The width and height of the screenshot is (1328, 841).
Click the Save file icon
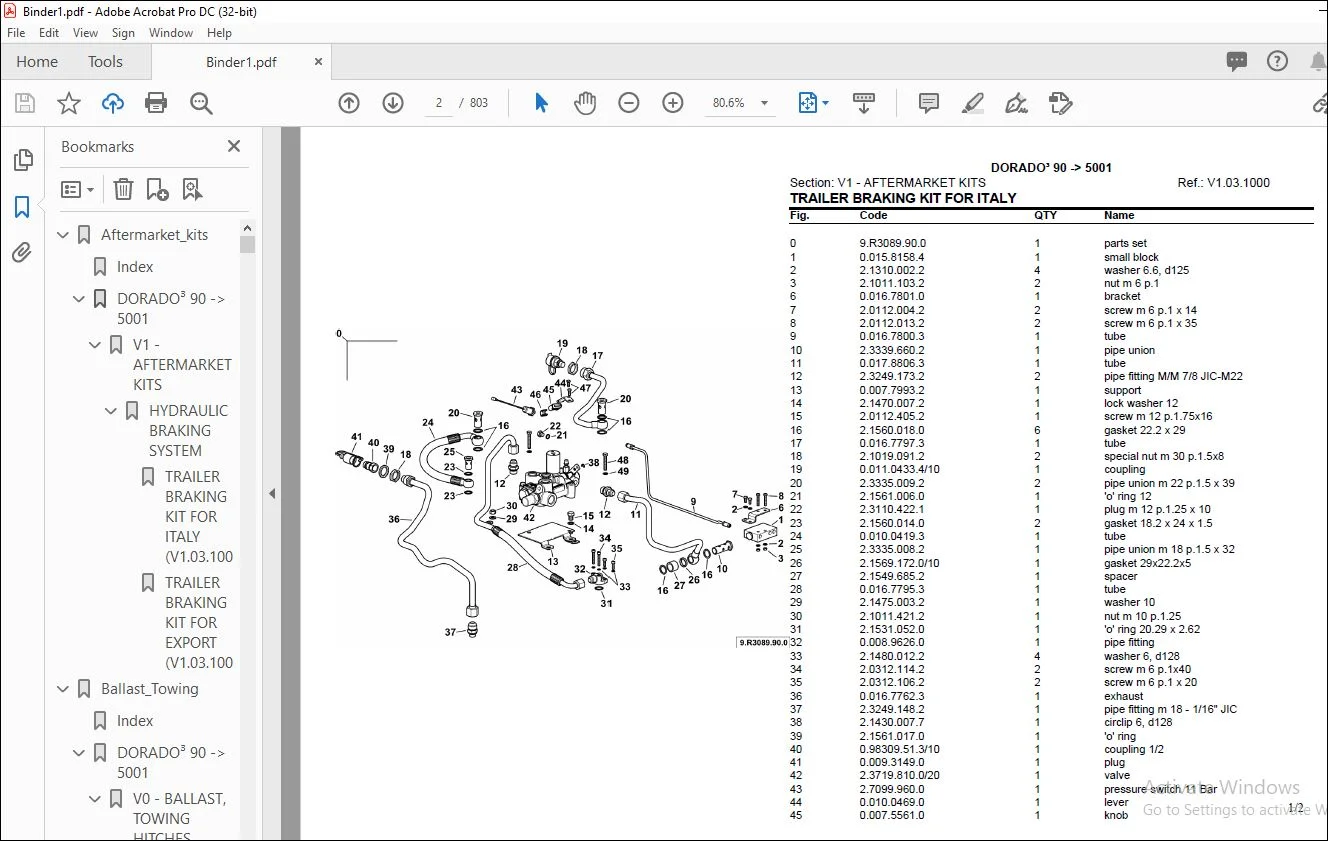pyautogui.click(x=25, y=103)
